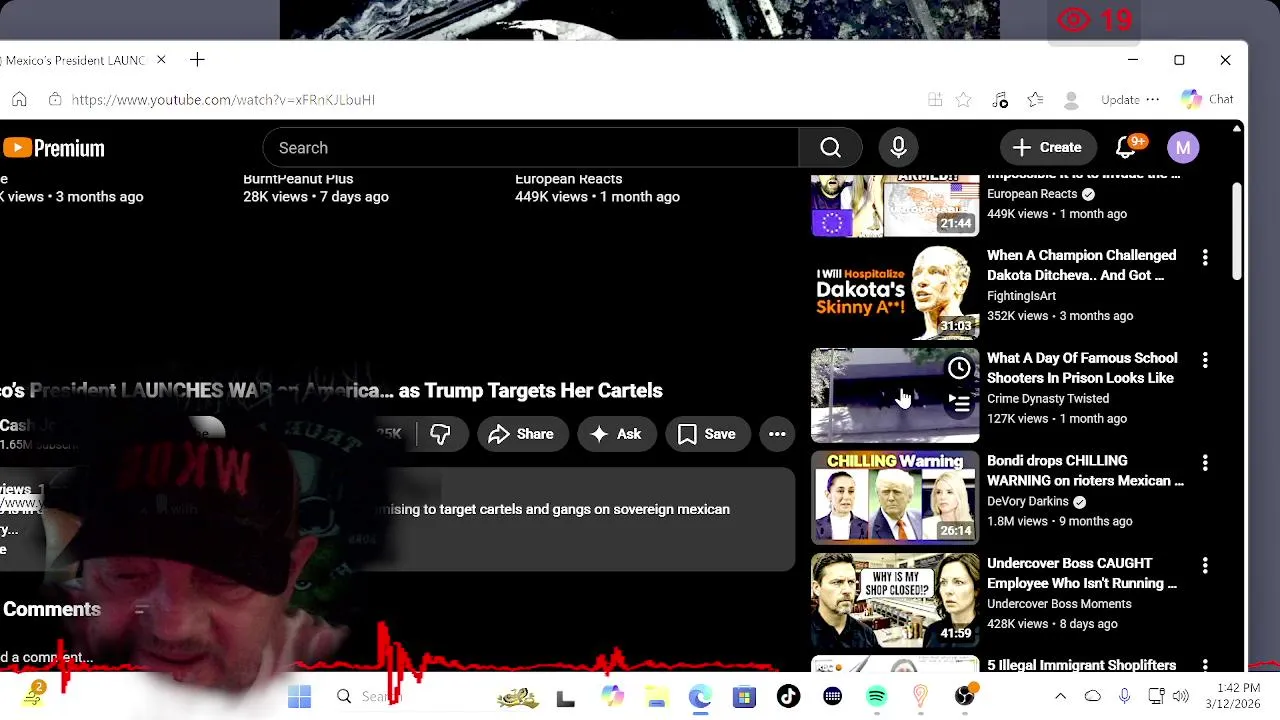The image size is (1280, 720).
Task: Add school shooters video to Watch later
Action: (x=958, y=368)
